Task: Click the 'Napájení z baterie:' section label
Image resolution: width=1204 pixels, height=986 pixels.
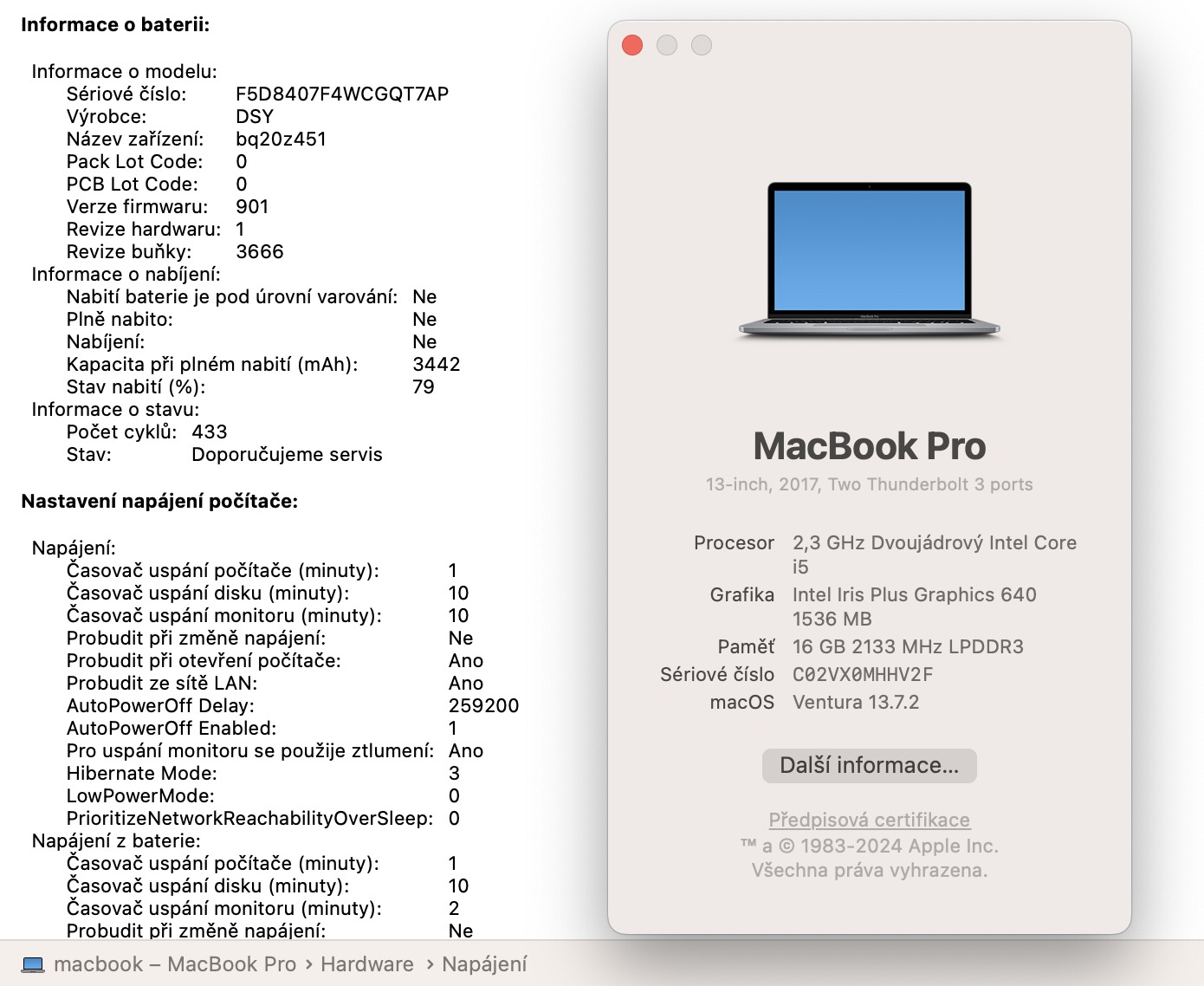Action: [x=116, y=841]
